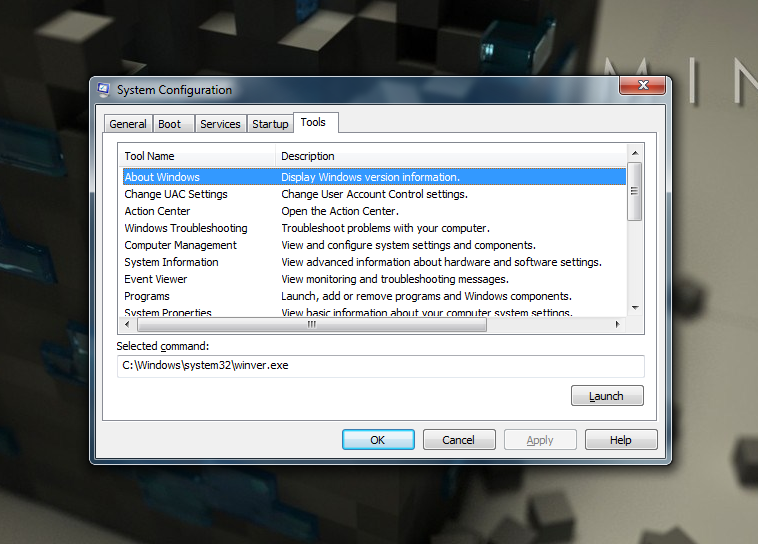
Task: Switch to the General tab
Action: click(x=128, y=124)
